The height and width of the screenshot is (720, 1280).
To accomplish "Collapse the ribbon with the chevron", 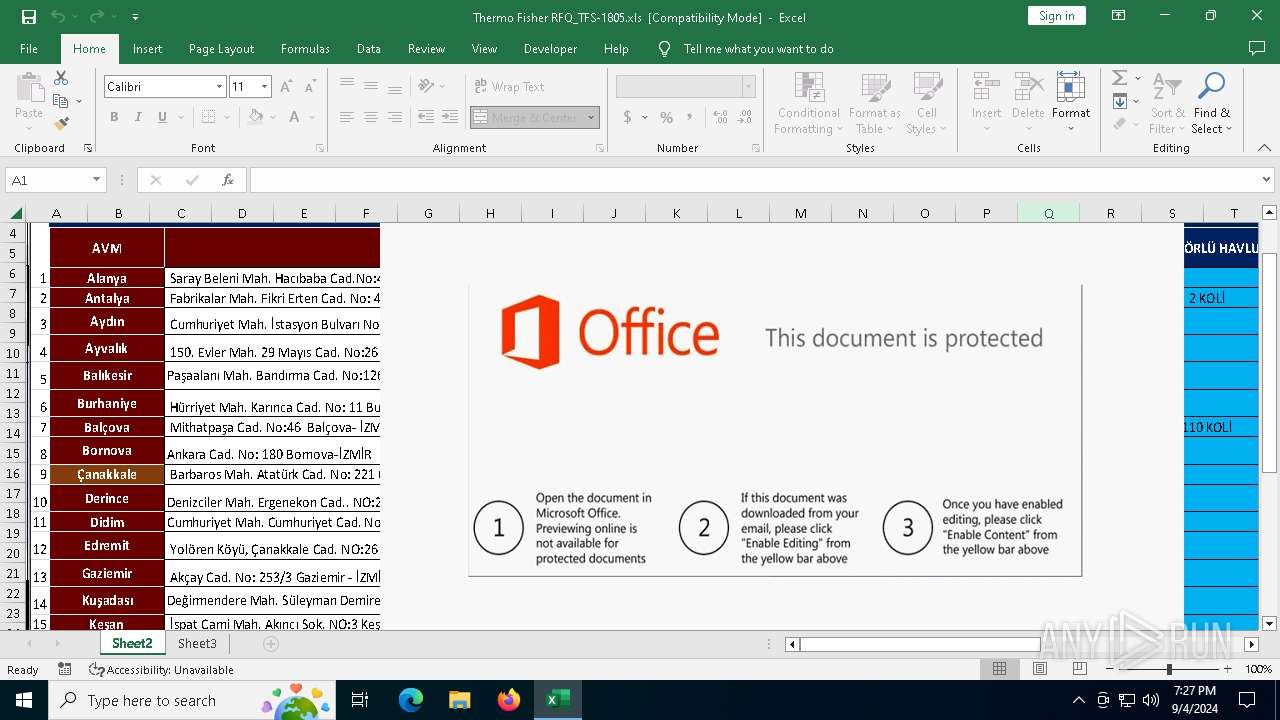I will click(x=1264, y=148).
